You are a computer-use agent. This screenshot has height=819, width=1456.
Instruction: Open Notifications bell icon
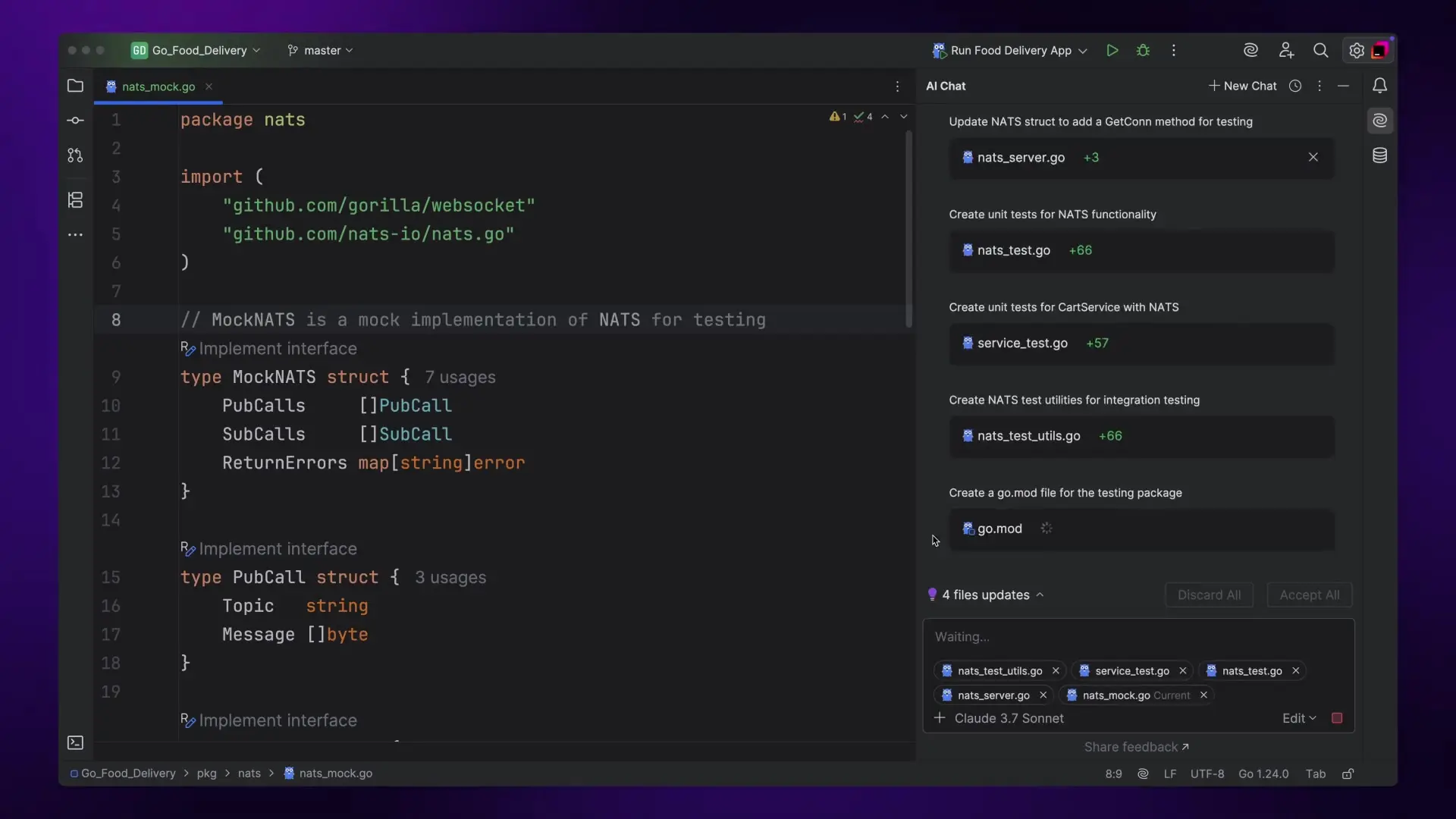[x=1380, y=86]
